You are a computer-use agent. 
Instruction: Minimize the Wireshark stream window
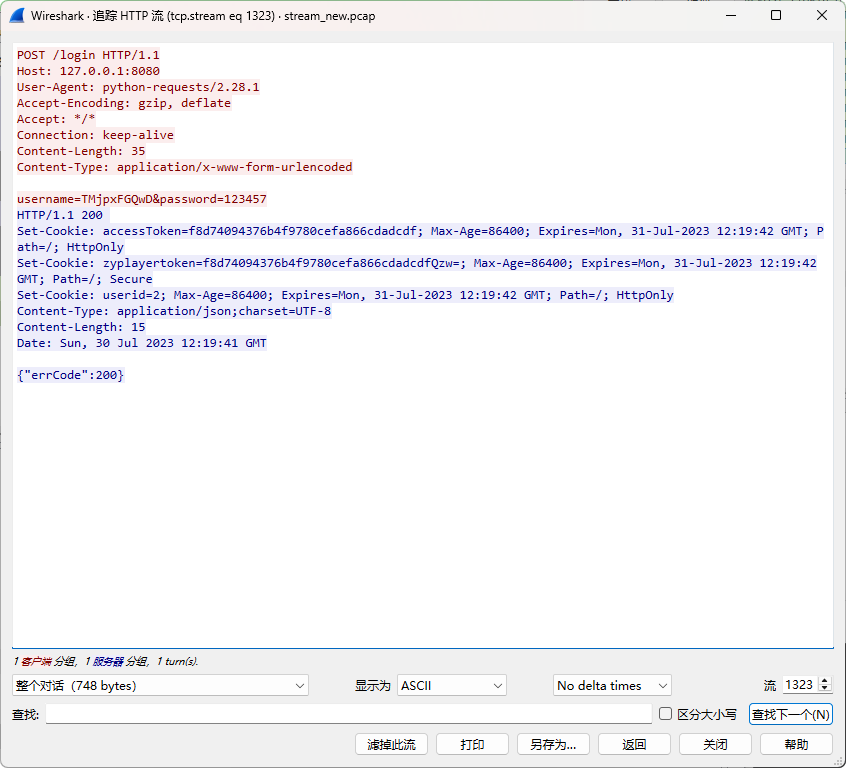tap(731, 15)
